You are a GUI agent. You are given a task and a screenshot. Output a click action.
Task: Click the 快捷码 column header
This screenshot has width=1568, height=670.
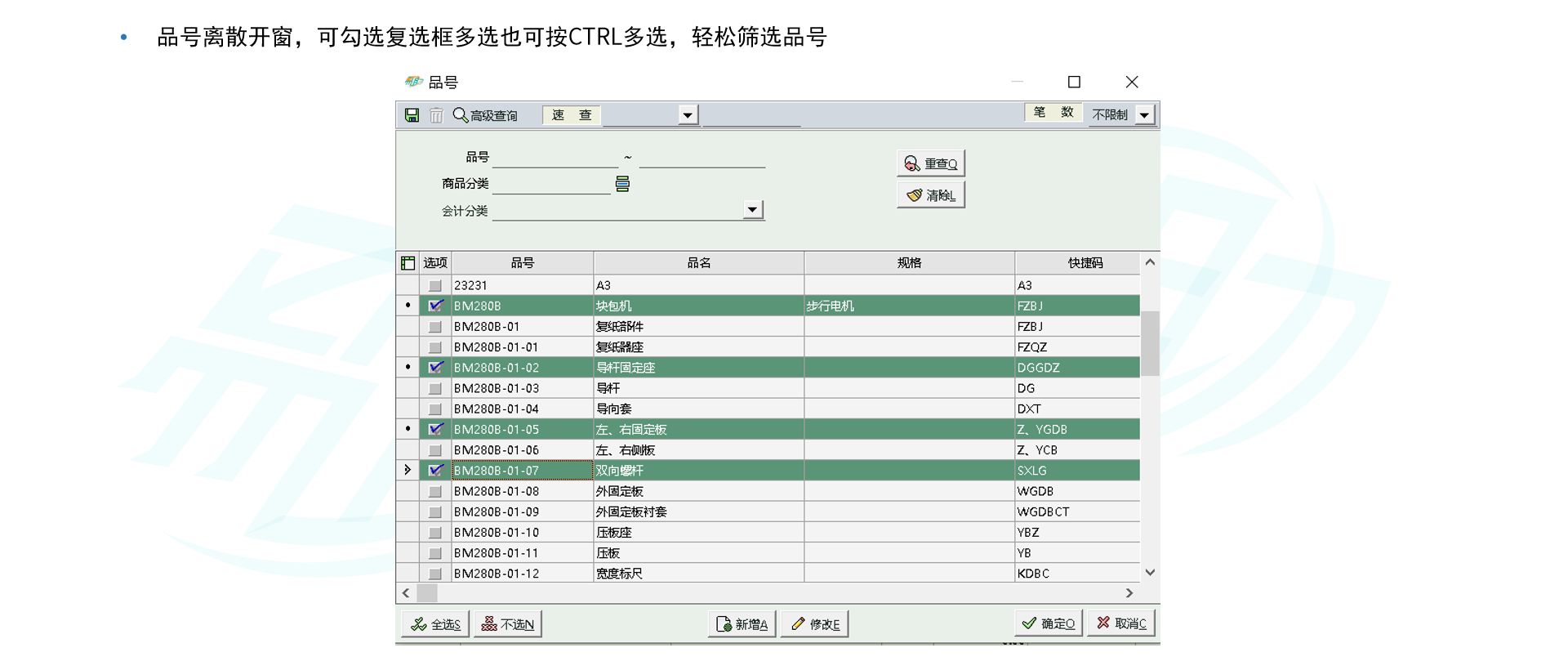pos(1085,263)
